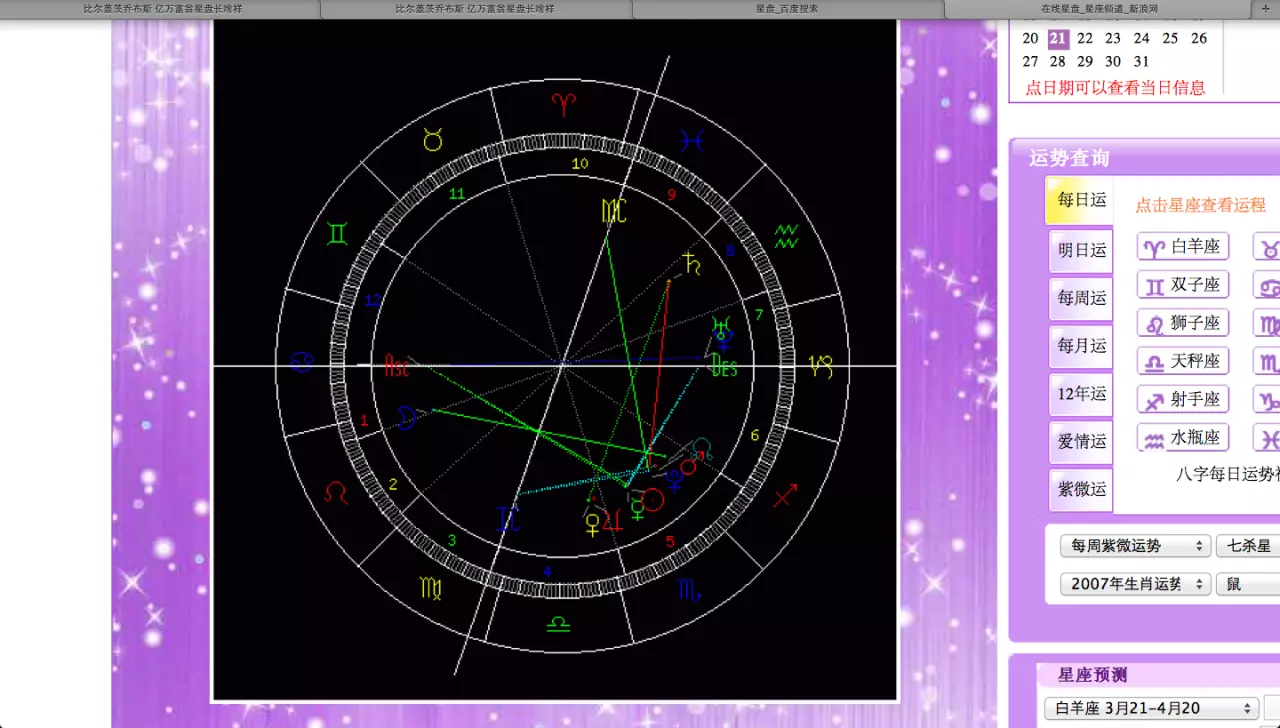Image resolution: width=1280 pixels, height=728 pixels.
Task: Click the Sagittarius glyph on the chart wheel
Action: [785, 494]
